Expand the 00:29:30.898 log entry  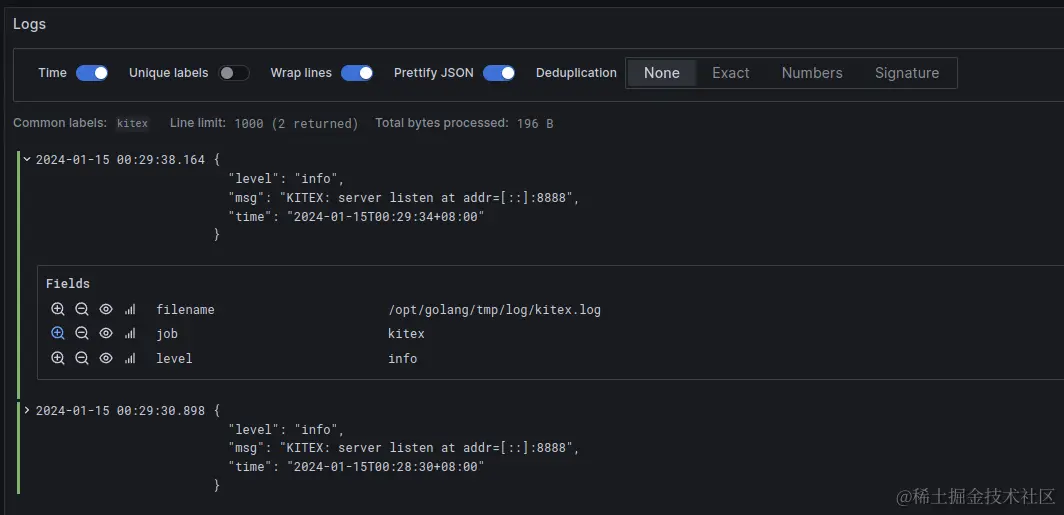pos(27,410)
